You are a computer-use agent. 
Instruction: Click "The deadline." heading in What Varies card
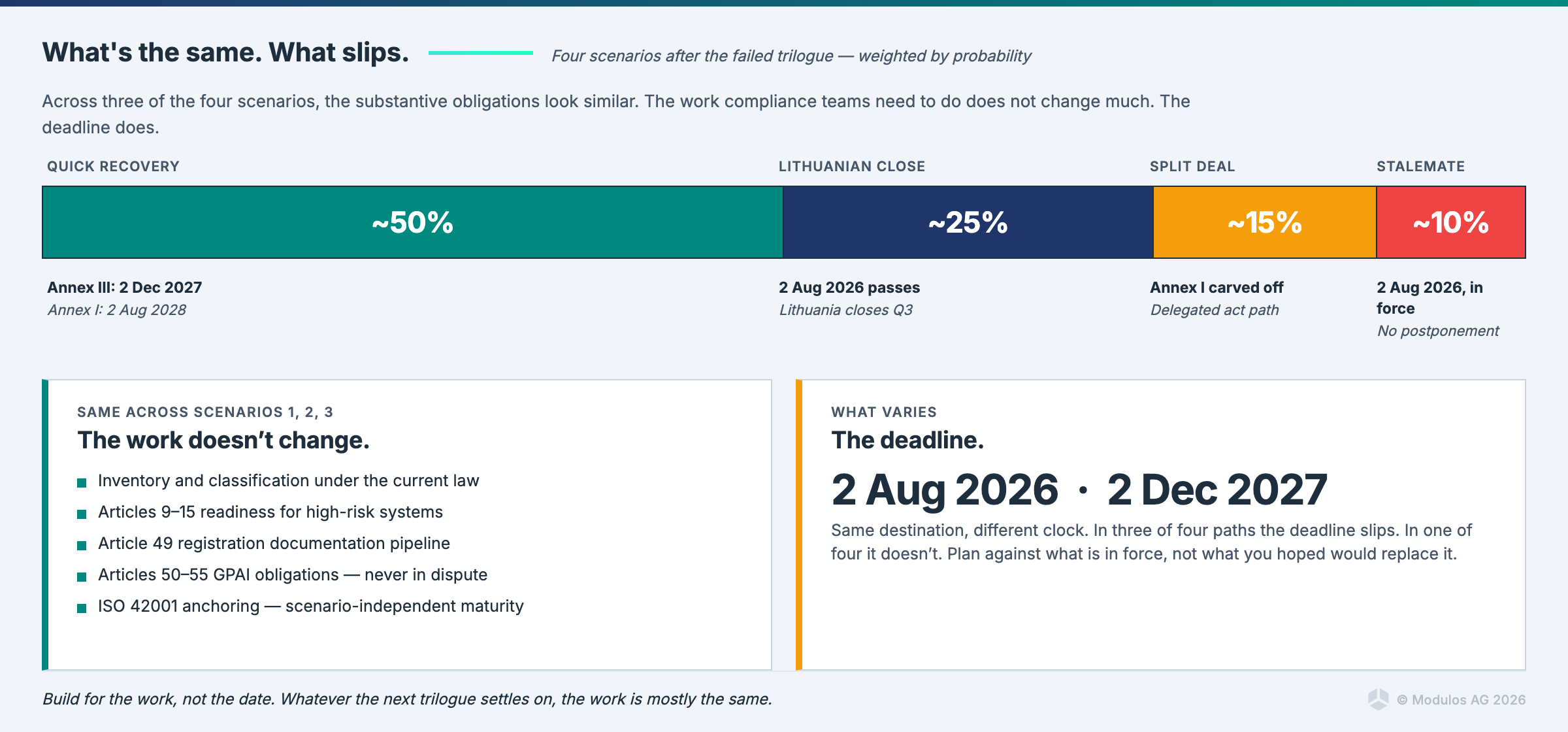coord(907,441)
